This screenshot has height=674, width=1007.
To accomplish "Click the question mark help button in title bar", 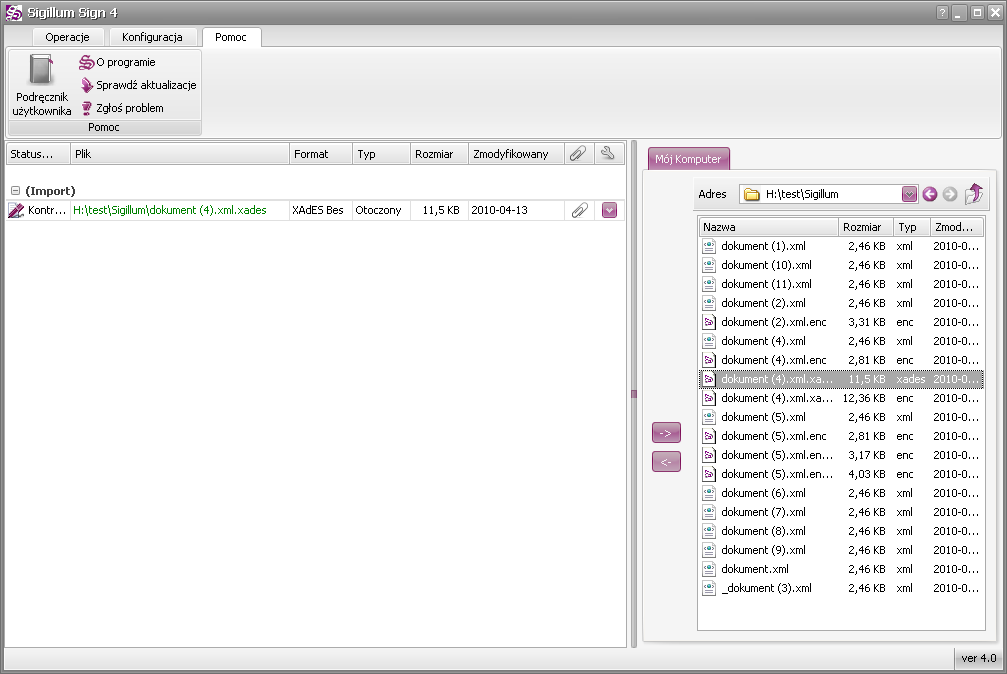I will pyautogui.click(x=942, y=13).
